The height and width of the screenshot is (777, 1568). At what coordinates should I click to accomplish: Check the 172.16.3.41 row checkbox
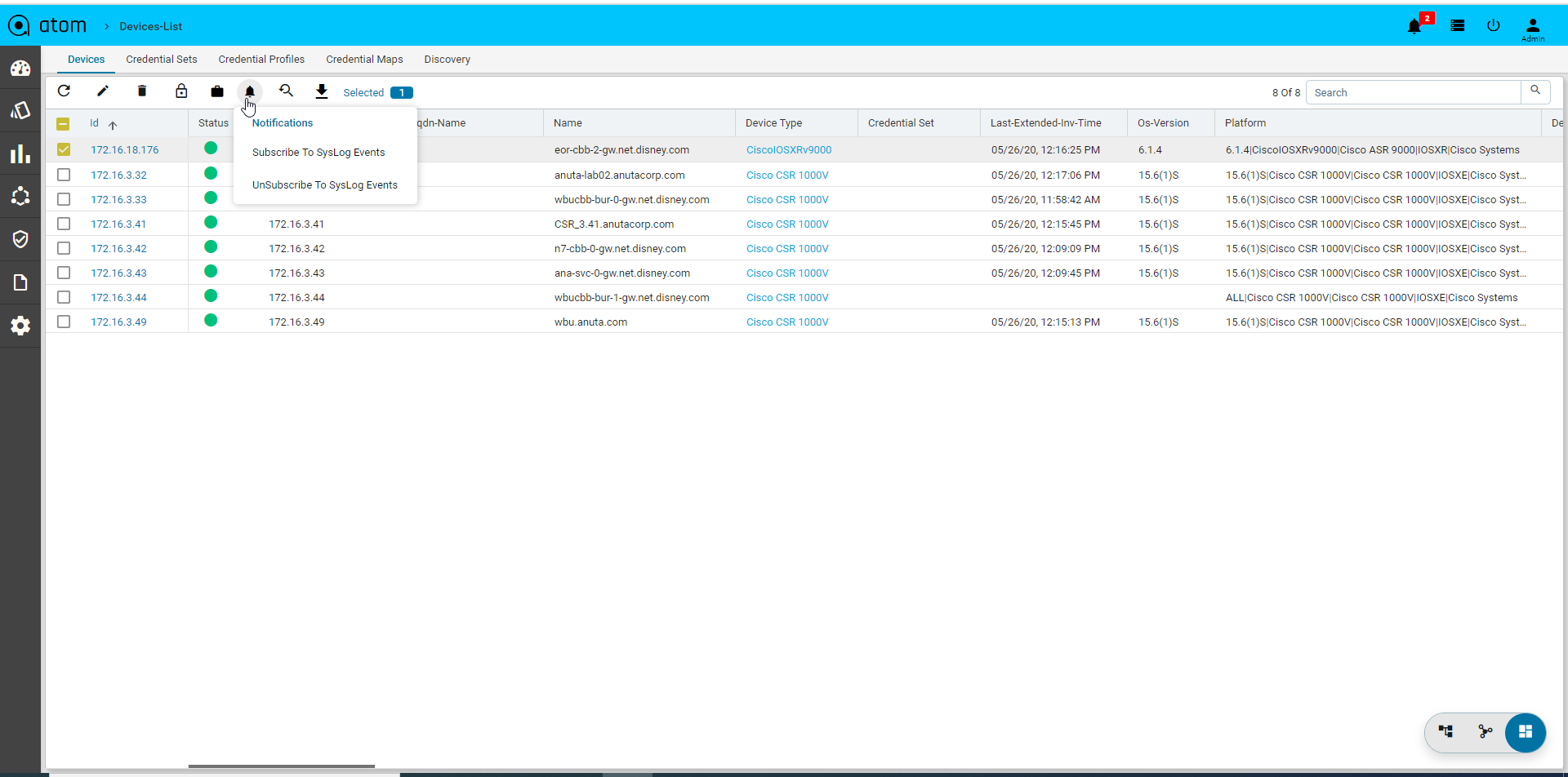[64, 224]
